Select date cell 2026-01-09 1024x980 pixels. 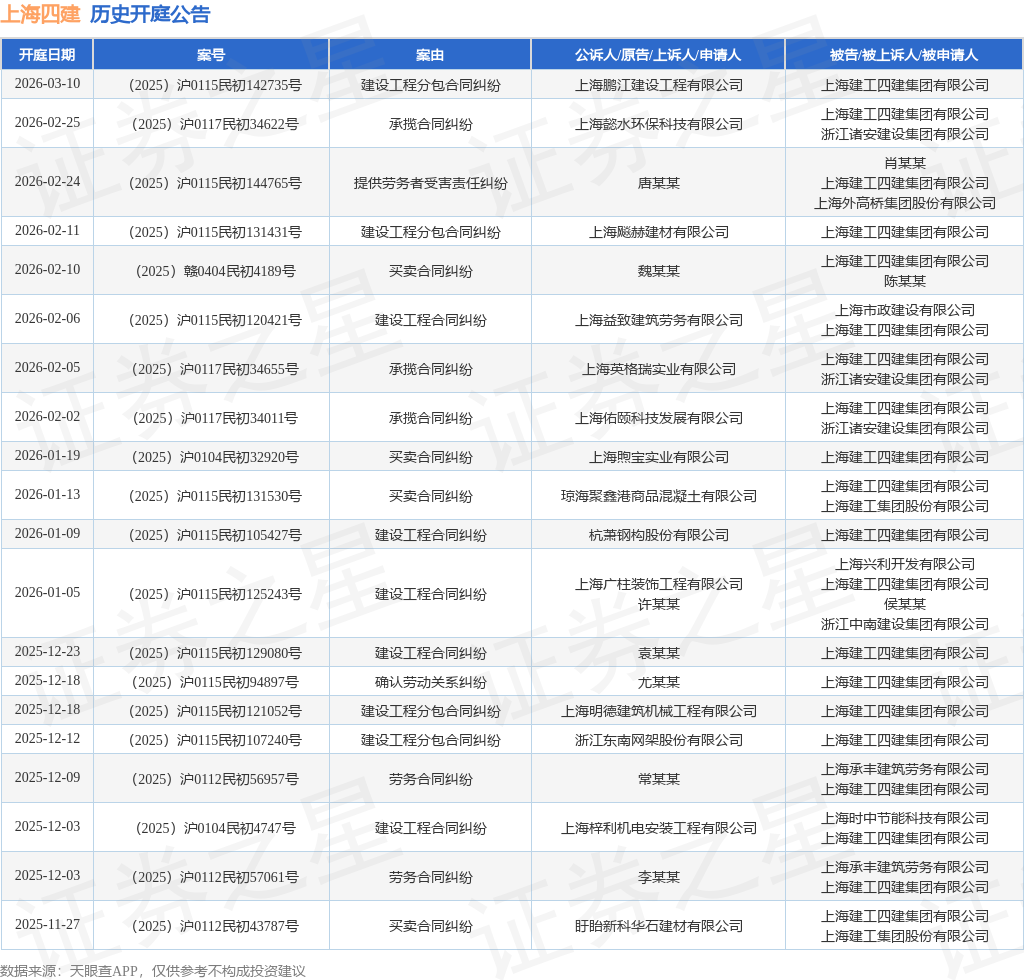tap(47, 534)
